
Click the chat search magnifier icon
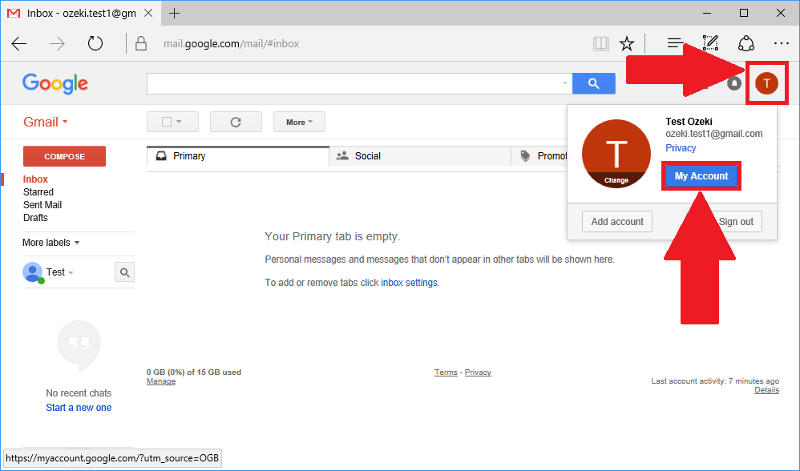click(125, 271)
